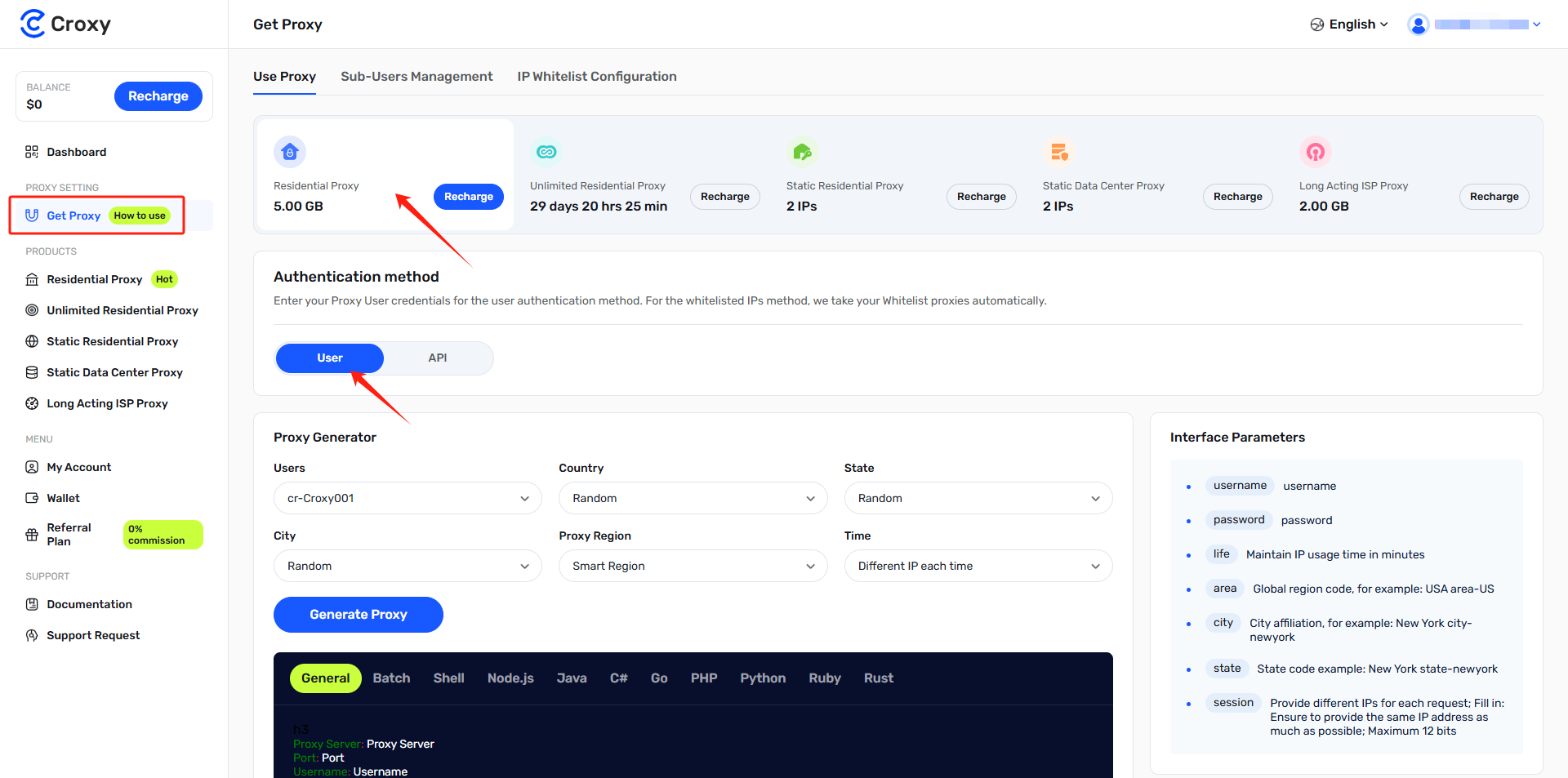Viewport: 1568px width, 778px height.
Task: Click the balance Recharge button
Action: tap(158, 96)
